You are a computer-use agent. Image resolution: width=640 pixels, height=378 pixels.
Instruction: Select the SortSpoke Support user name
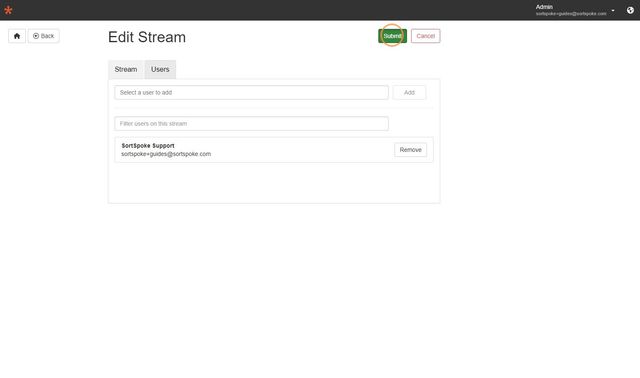[x=148, y=146]
